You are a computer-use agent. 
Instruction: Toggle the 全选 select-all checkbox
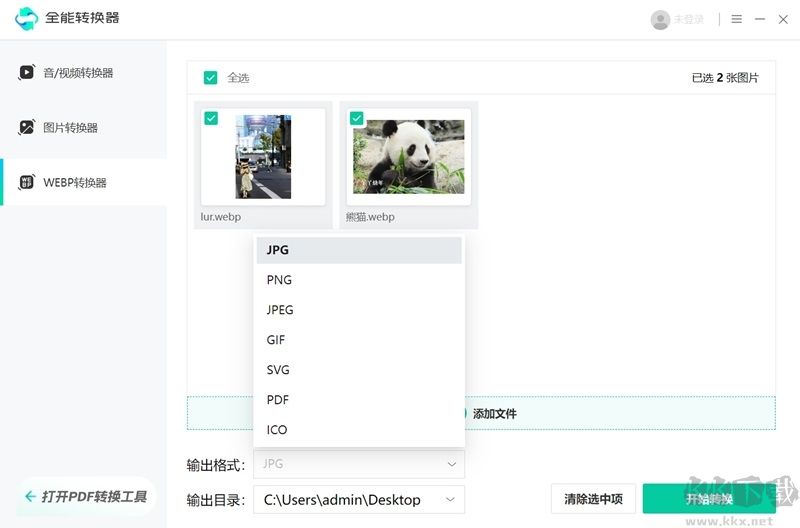[x=210, y=78]
